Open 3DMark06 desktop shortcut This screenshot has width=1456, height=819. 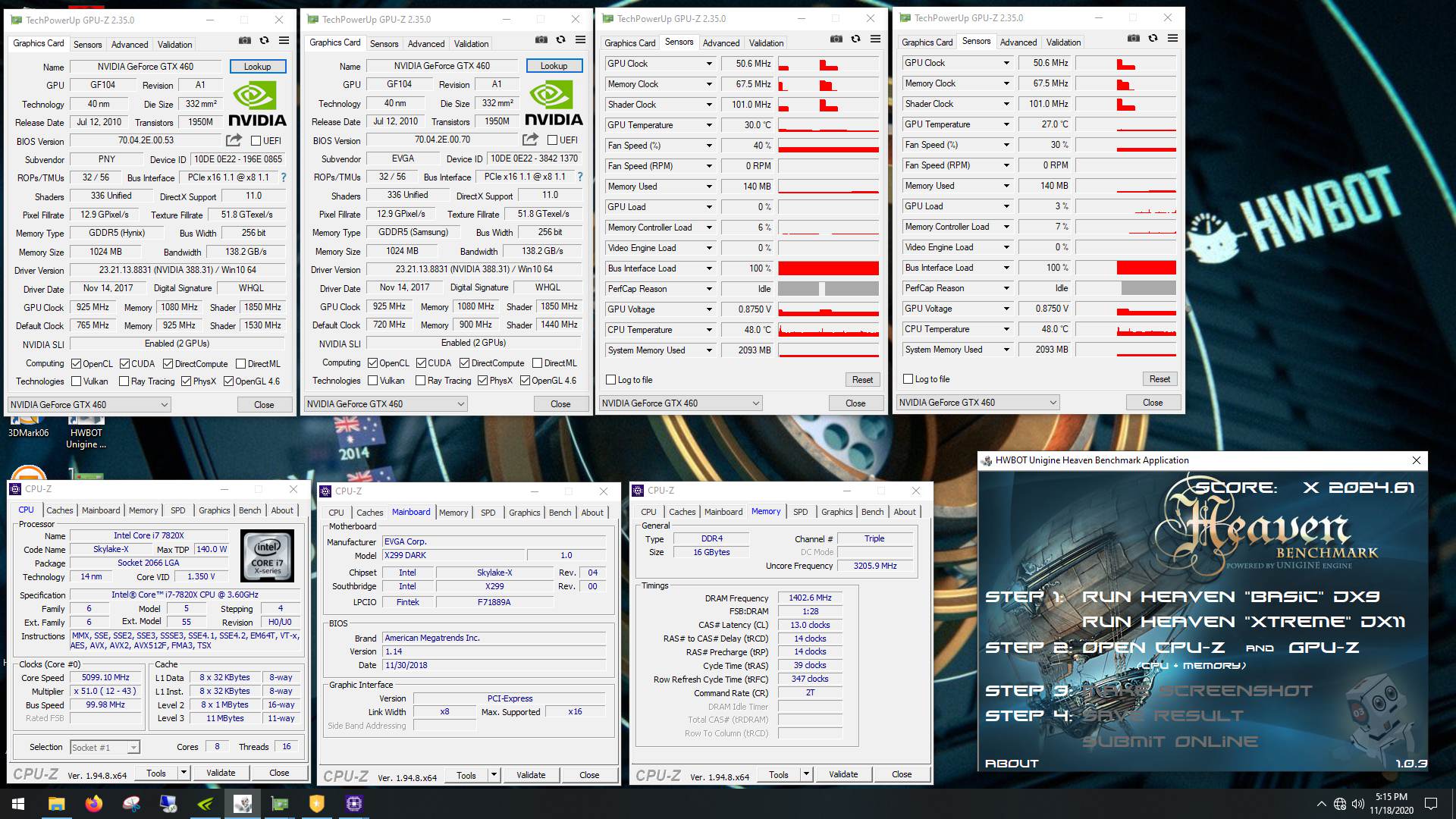tap(28, 427)
